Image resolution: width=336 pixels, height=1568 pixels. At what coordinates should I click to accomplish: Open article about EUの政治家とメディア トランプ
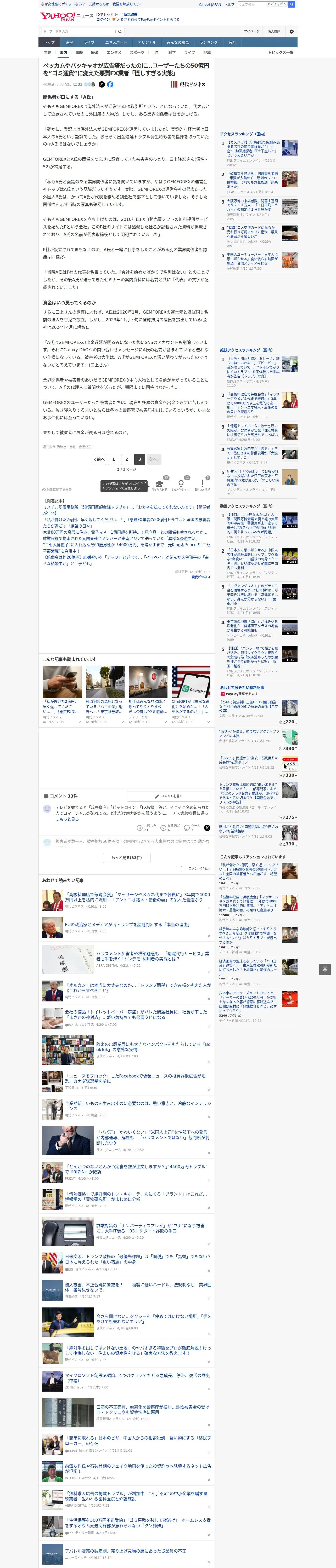pos(127,925)
